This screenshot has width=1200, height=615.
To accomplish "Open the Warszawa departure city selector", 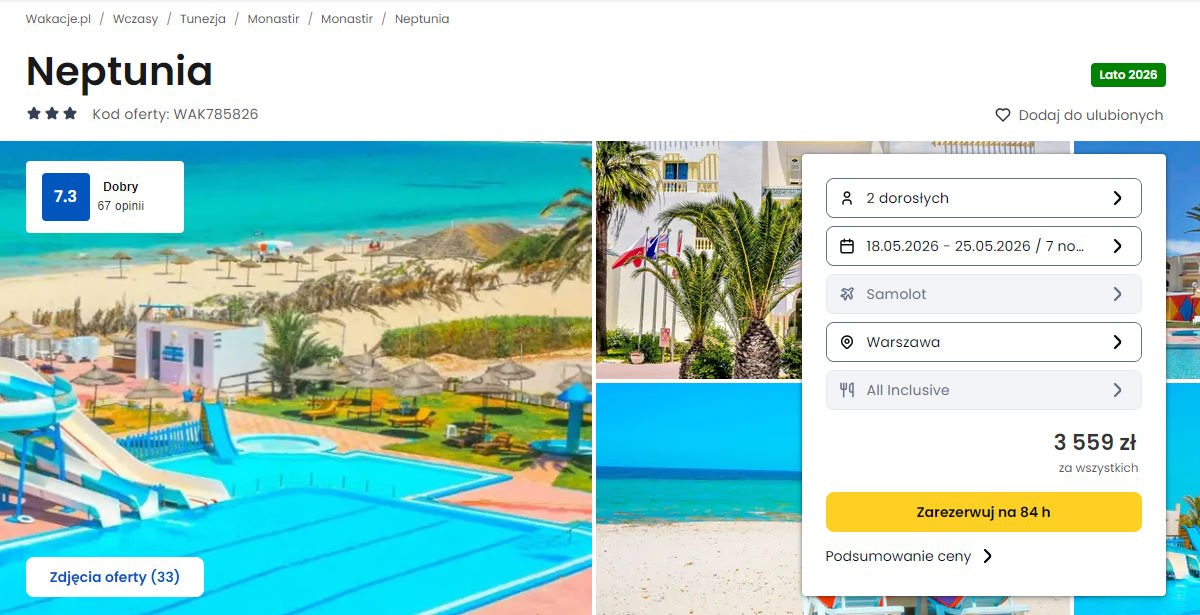I will [x=983, y=342].
